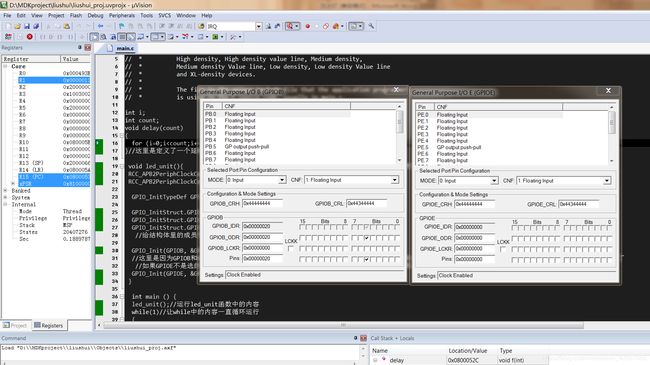This screenshot has width=650, height=365.
Task: Click the New file toolbar icon
Action: (8, 26)
